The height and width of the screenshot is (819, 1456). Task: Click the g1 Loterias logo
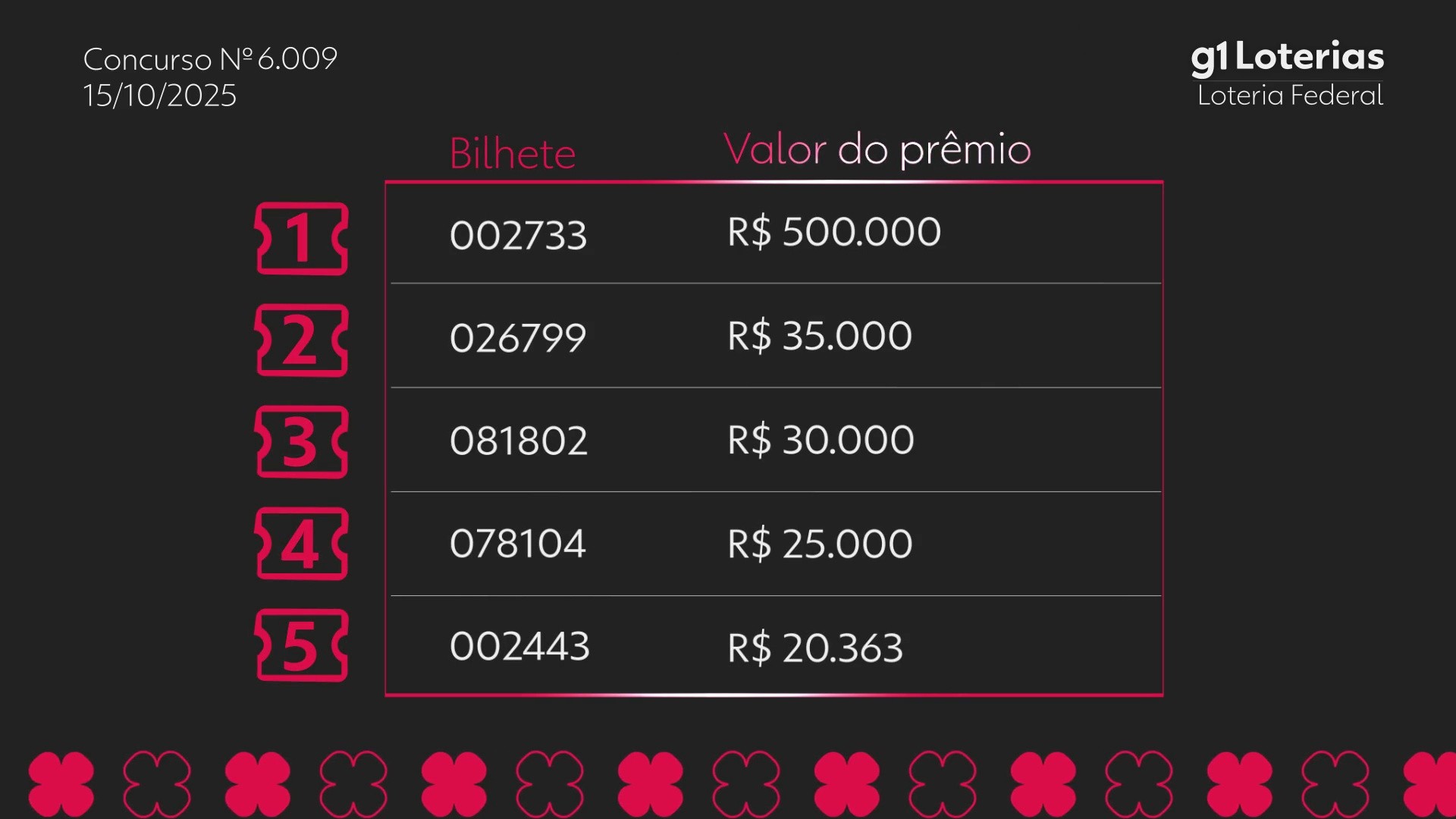[x=1287, y=58]
